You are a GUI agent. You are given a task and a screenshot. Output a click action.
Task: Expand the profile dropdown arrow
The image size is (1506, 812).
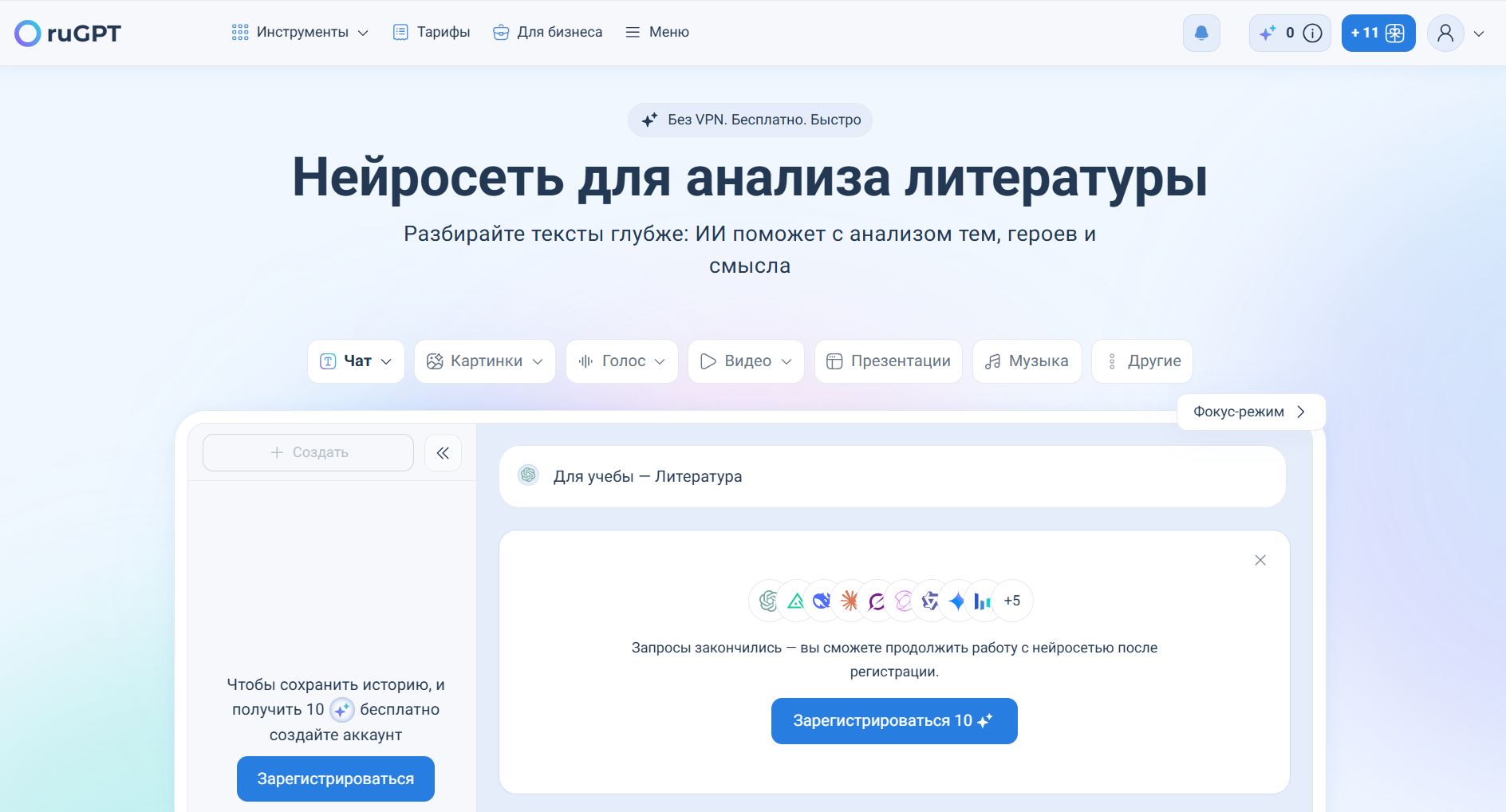click(x=1479, y=34)
